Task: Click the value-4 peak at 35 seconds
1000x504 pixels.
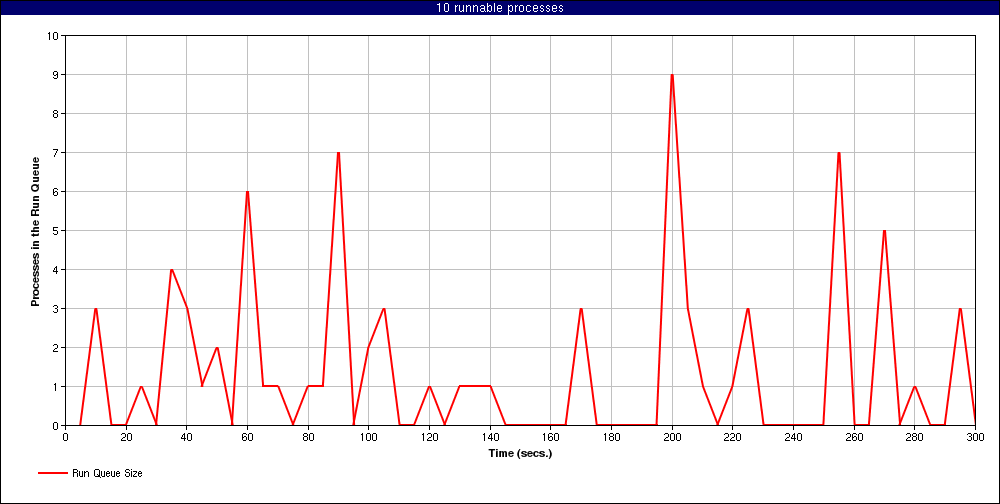Action: 172,269
